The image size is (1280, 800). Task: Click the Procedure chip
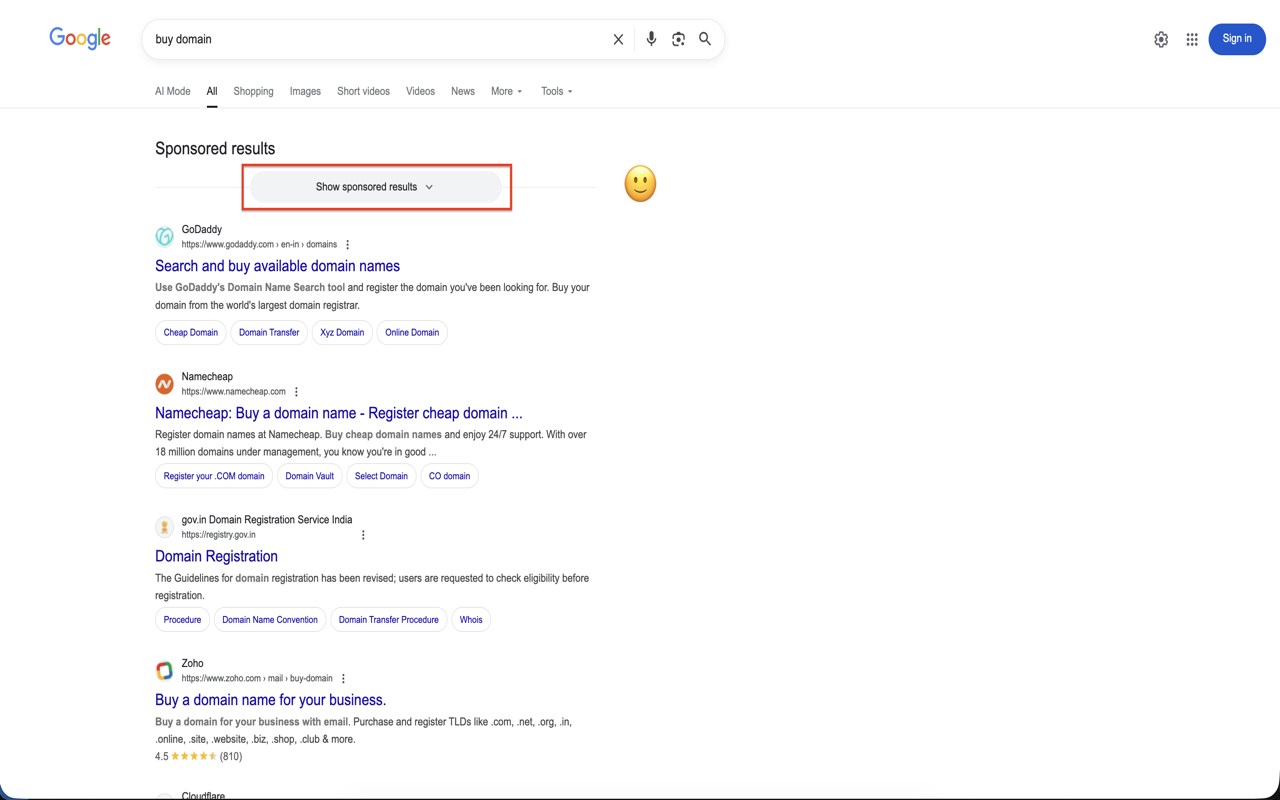point(182,620)
